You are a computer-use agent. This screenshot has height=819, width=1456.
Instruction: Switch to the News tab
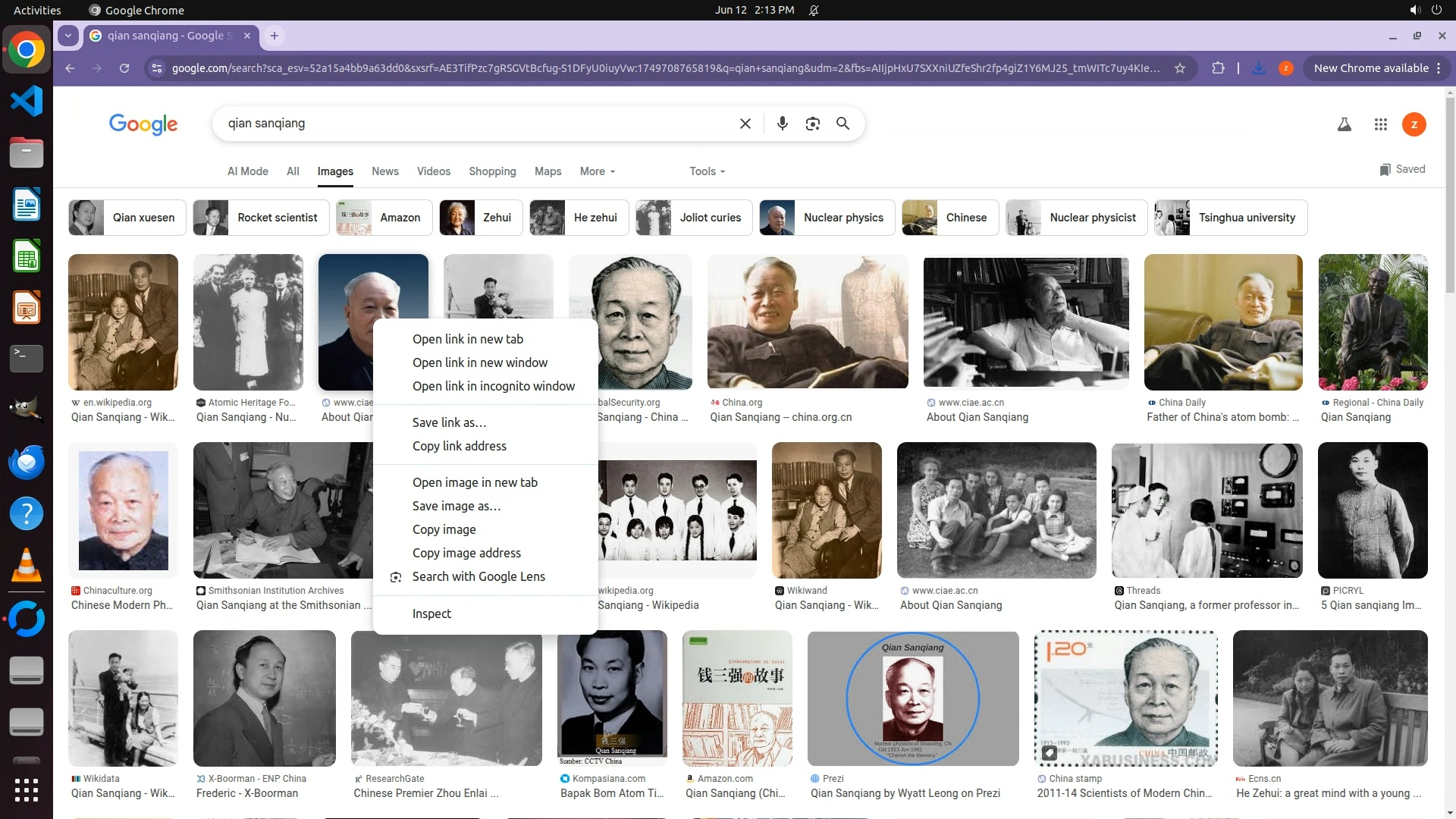coord(384,171)
